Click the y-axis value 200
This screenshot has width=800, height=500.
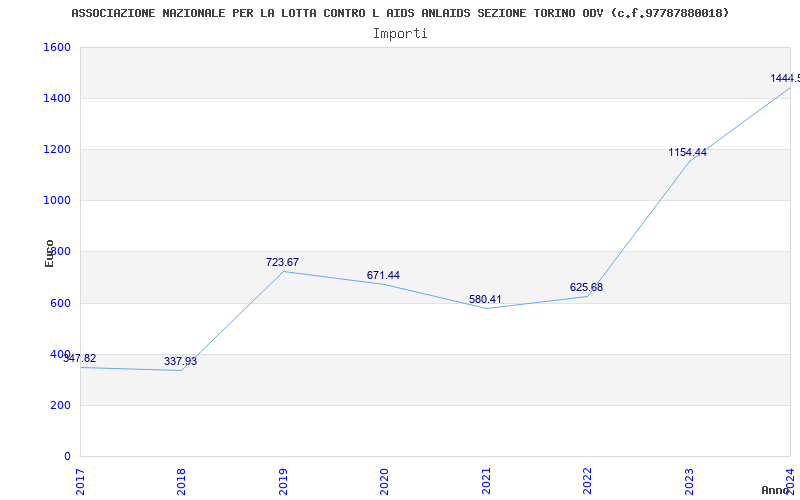pyautogui.click(x=60, y=405)
